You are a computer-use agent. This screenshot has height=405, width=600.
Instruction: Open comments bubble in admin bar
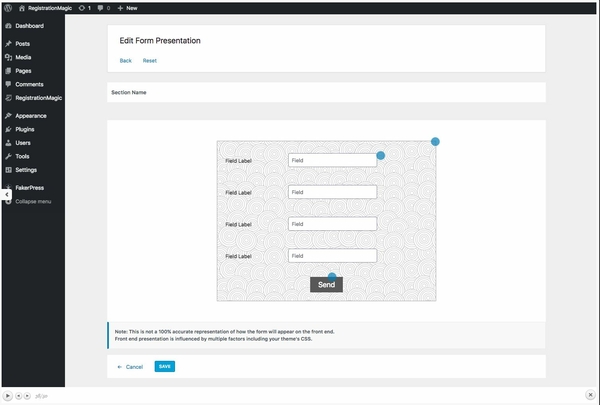click(104, 7)
